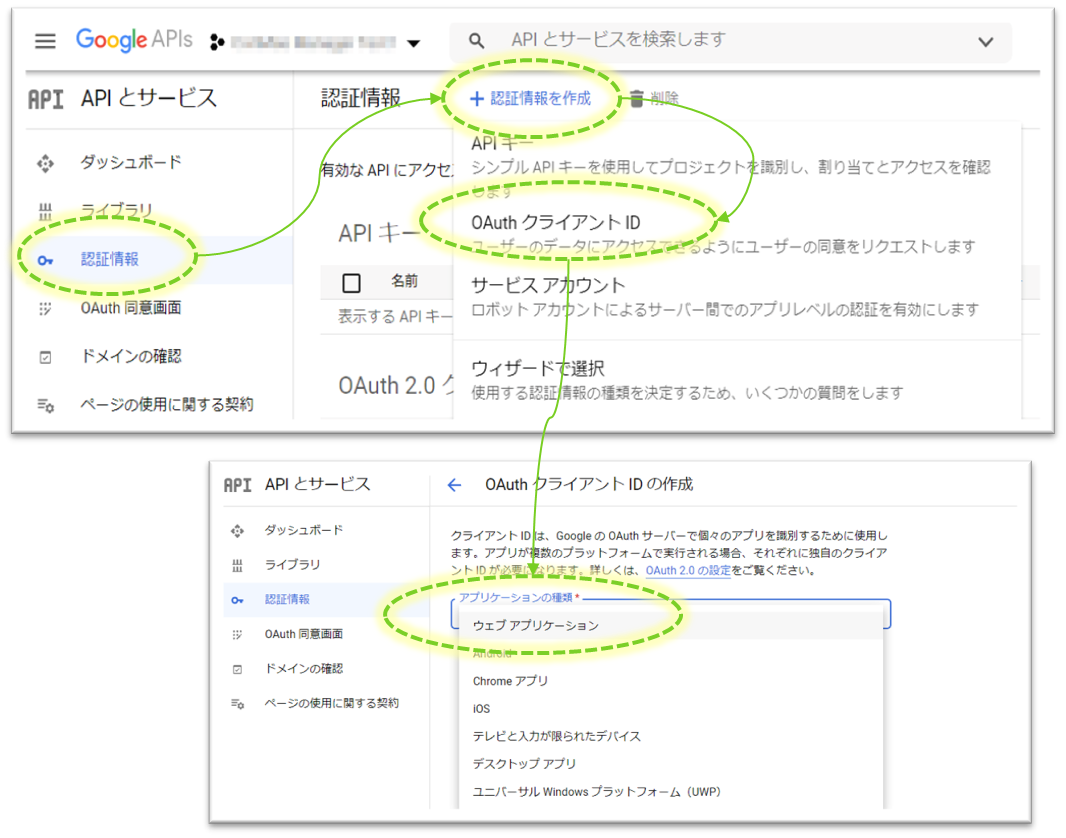Open the アプリケーションの種類 dropdown field
The width and height of the screenshot is (1066, 838).
click(x=670, y=613)
